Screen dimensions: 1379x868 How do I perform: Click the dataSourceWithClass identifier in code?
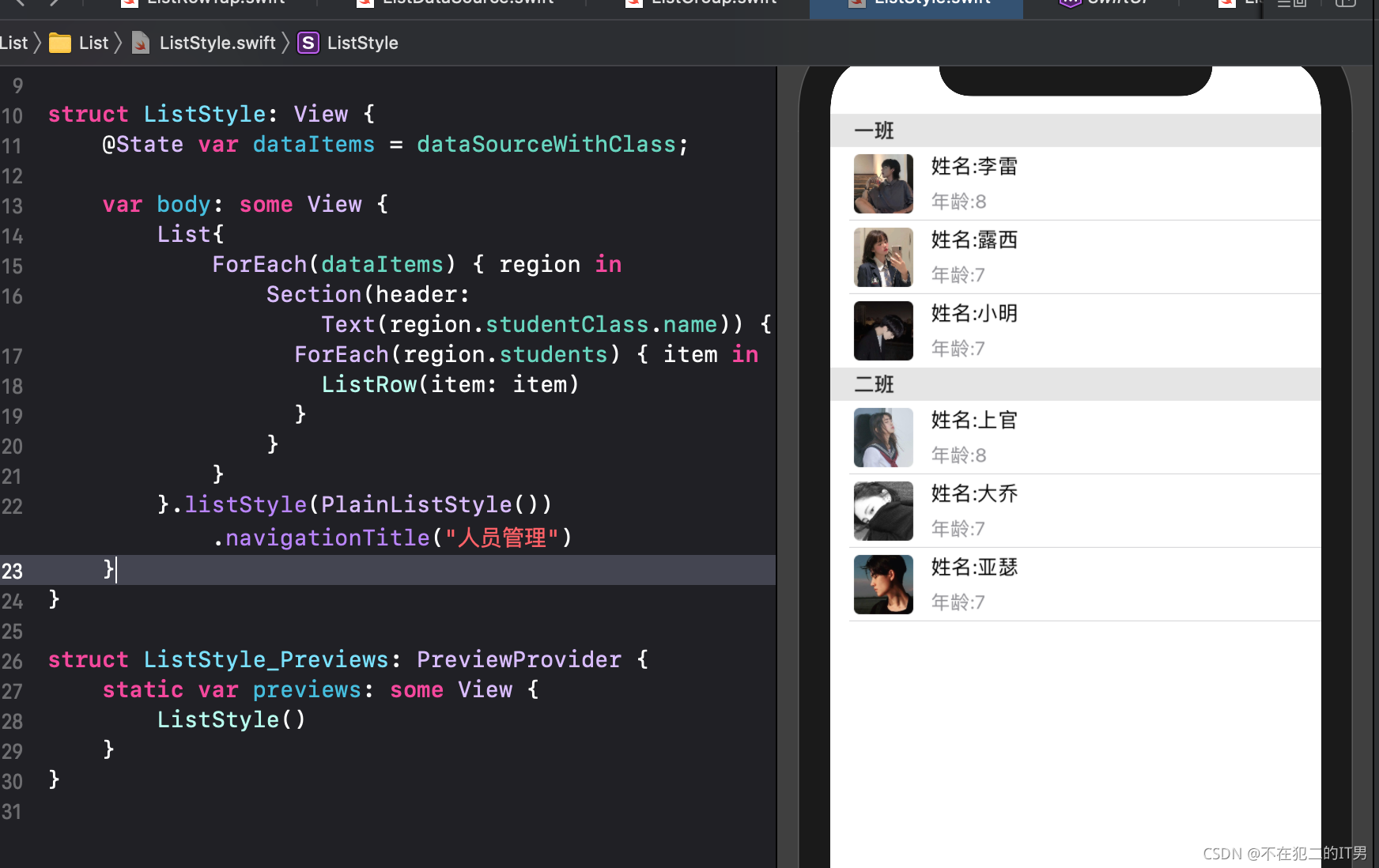pyautogui.click(x=546, y=144)
